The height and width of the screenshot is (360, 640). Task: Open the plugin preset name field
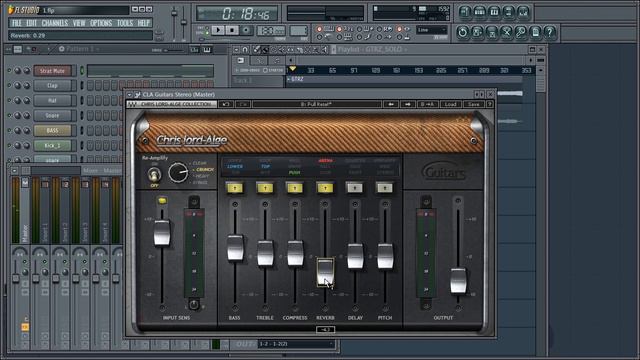pyautogui.click(x=317, y=104)
